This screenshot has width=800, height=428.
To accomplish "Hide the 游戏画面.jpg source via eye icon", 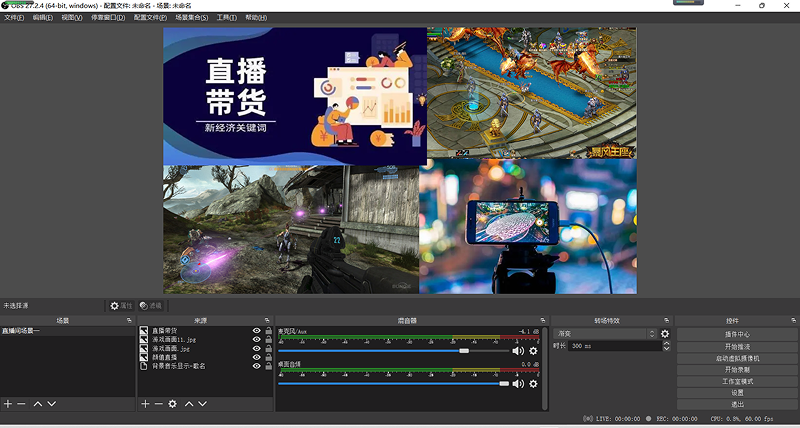I will (257, 348).
